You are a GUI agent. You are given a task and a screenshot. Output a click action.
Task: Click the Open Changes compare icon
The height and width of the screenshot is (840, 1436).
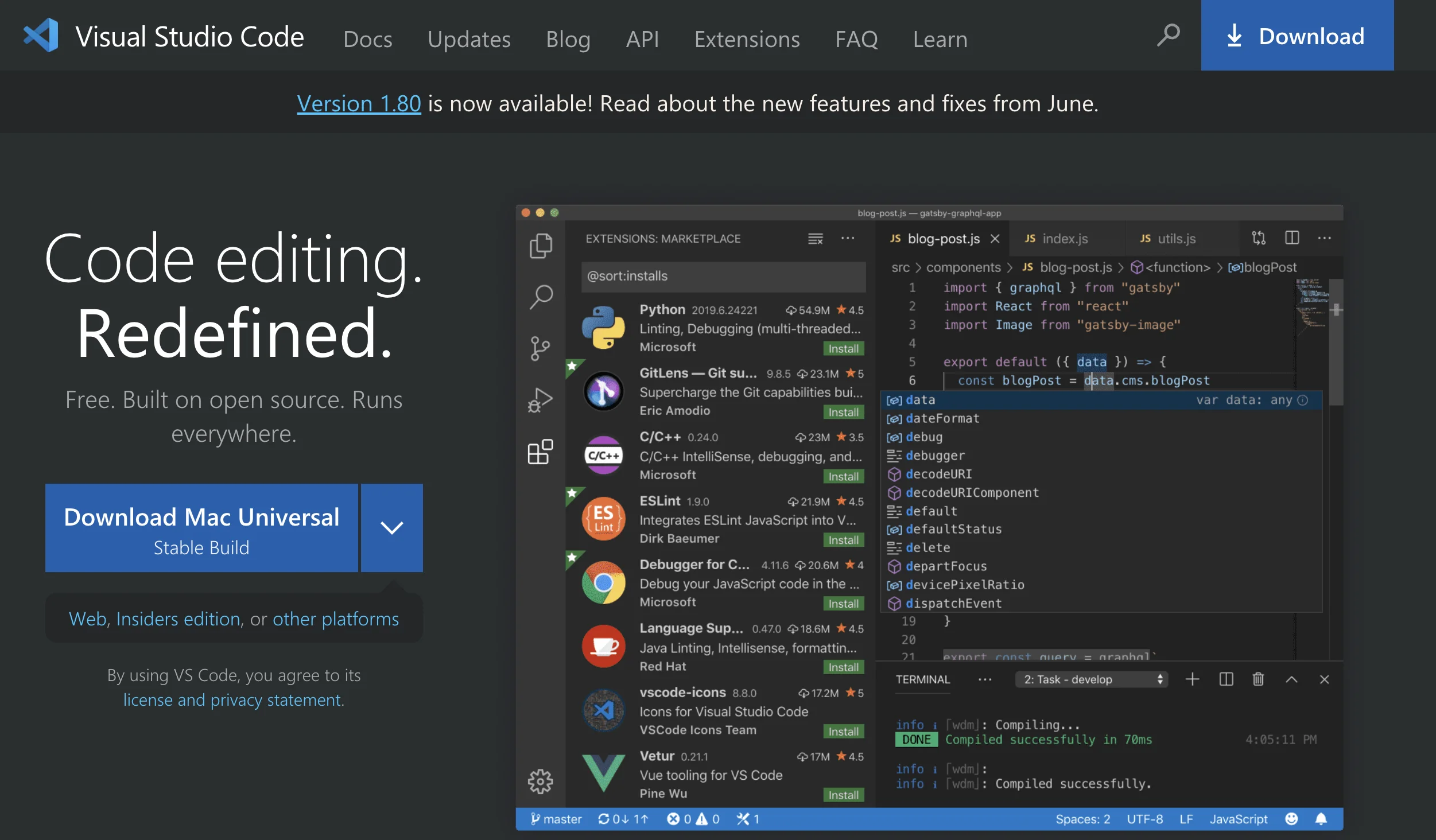tap(1259, 238)
